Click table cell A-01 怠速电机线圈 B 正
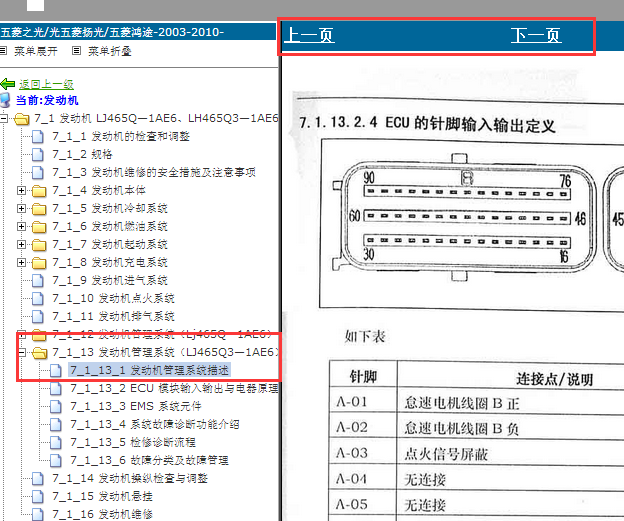The width and height of the screenshot is (624, 521). click(462, 403)
